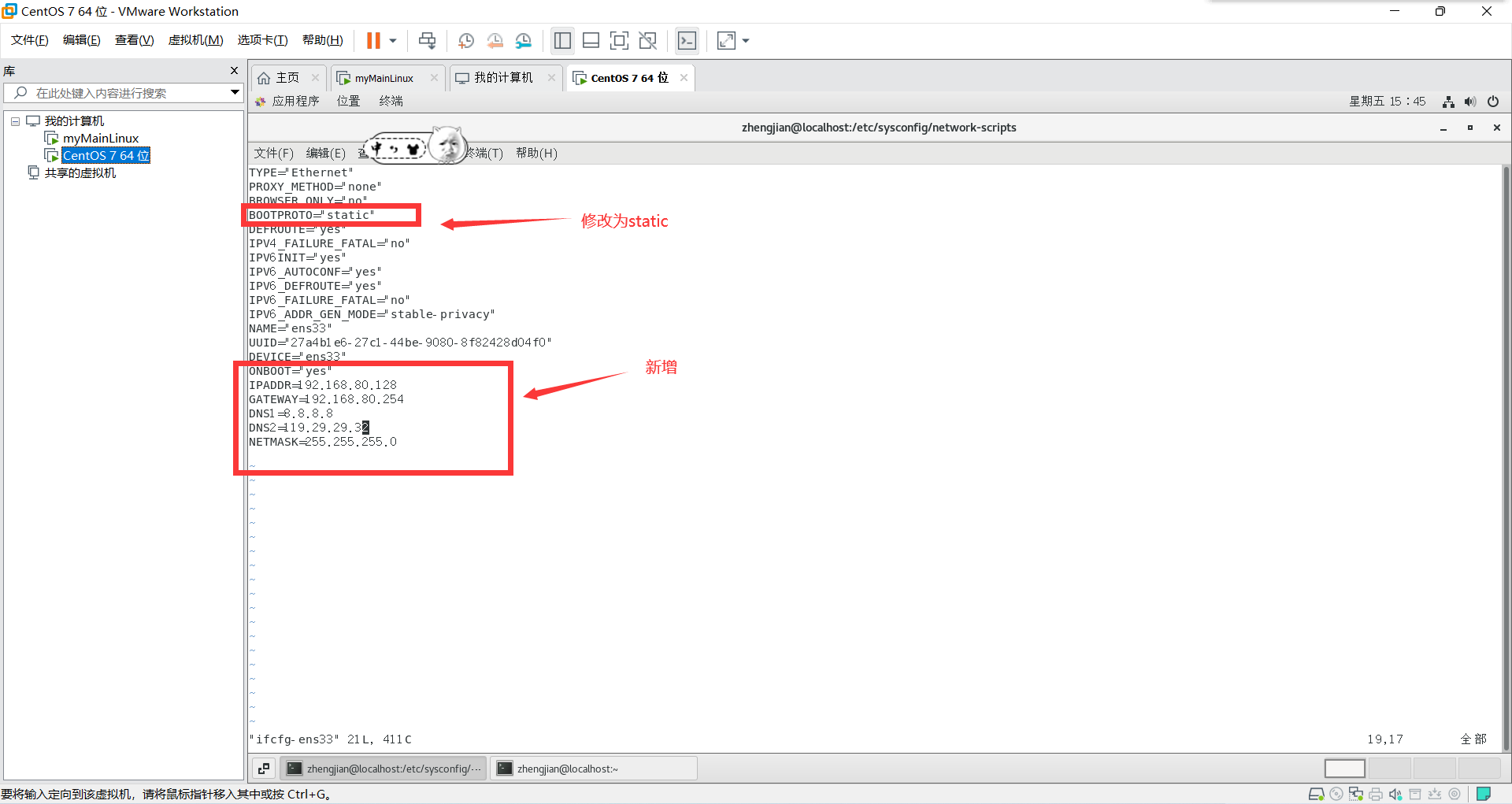Click the IPADDR=192.168.80.128 line

(323, 385)
